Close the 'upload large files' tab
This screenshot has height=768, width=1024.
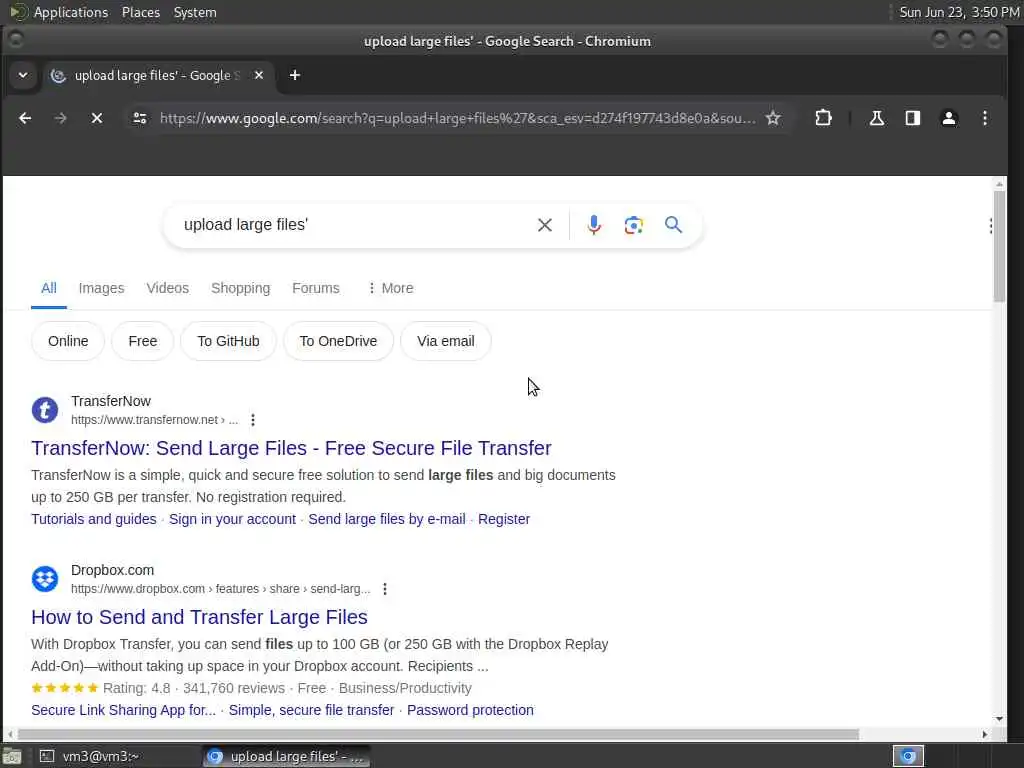coord(259,75)
